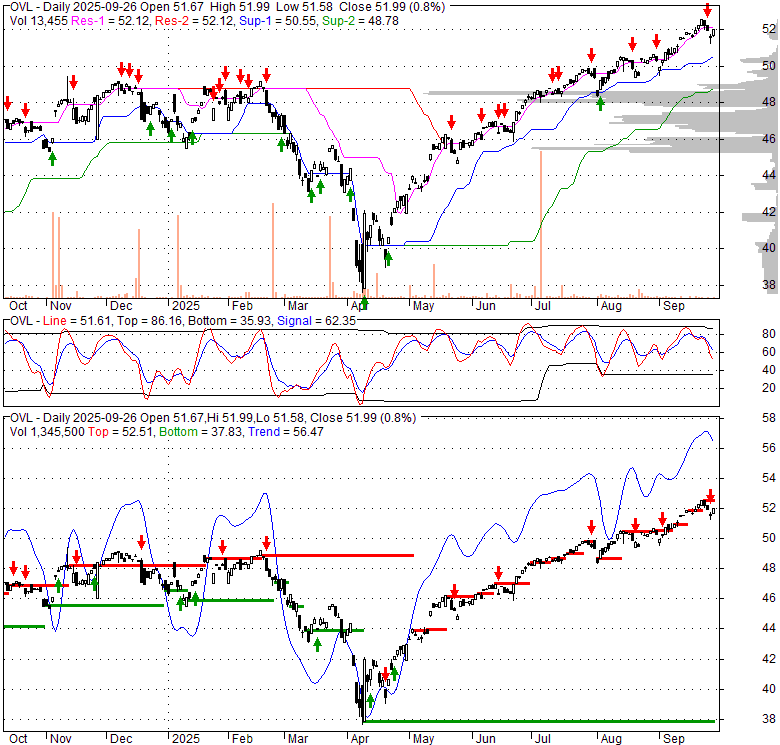The image size is (780, 745).
Task: Select the oscillator Top = 86.16 label
Action: 149,321
